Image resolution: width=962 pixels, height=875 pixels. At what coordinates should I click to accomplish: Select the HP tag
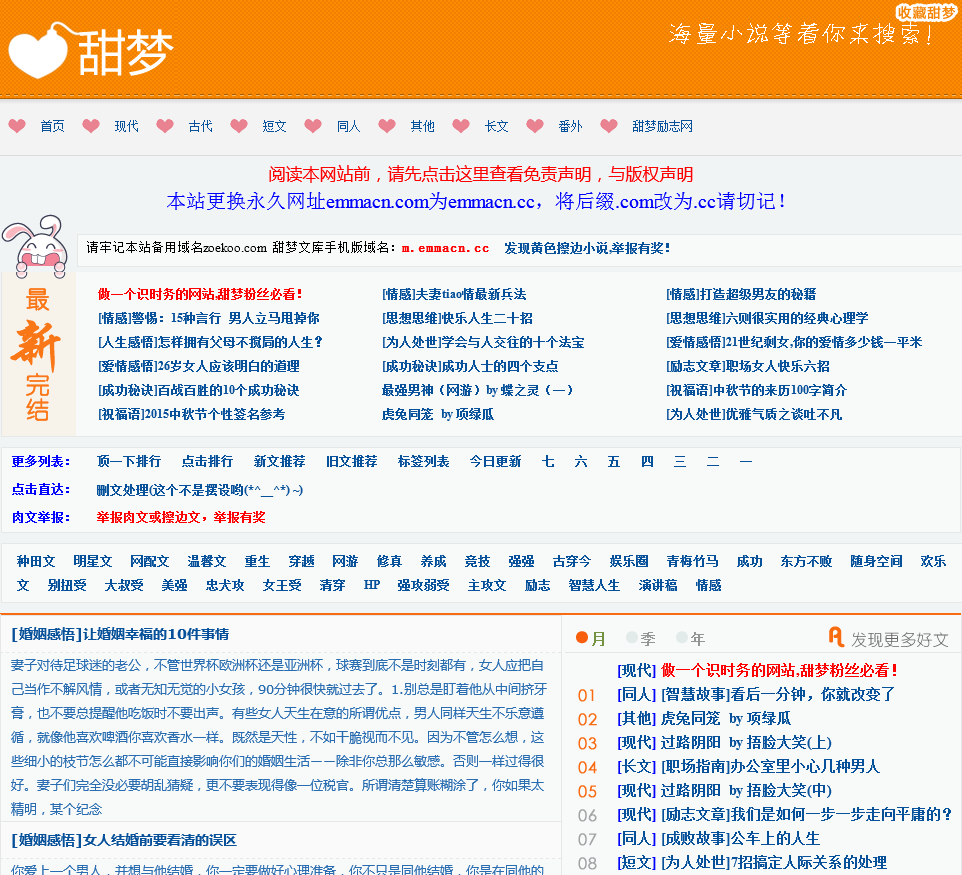tap(372, 585)
